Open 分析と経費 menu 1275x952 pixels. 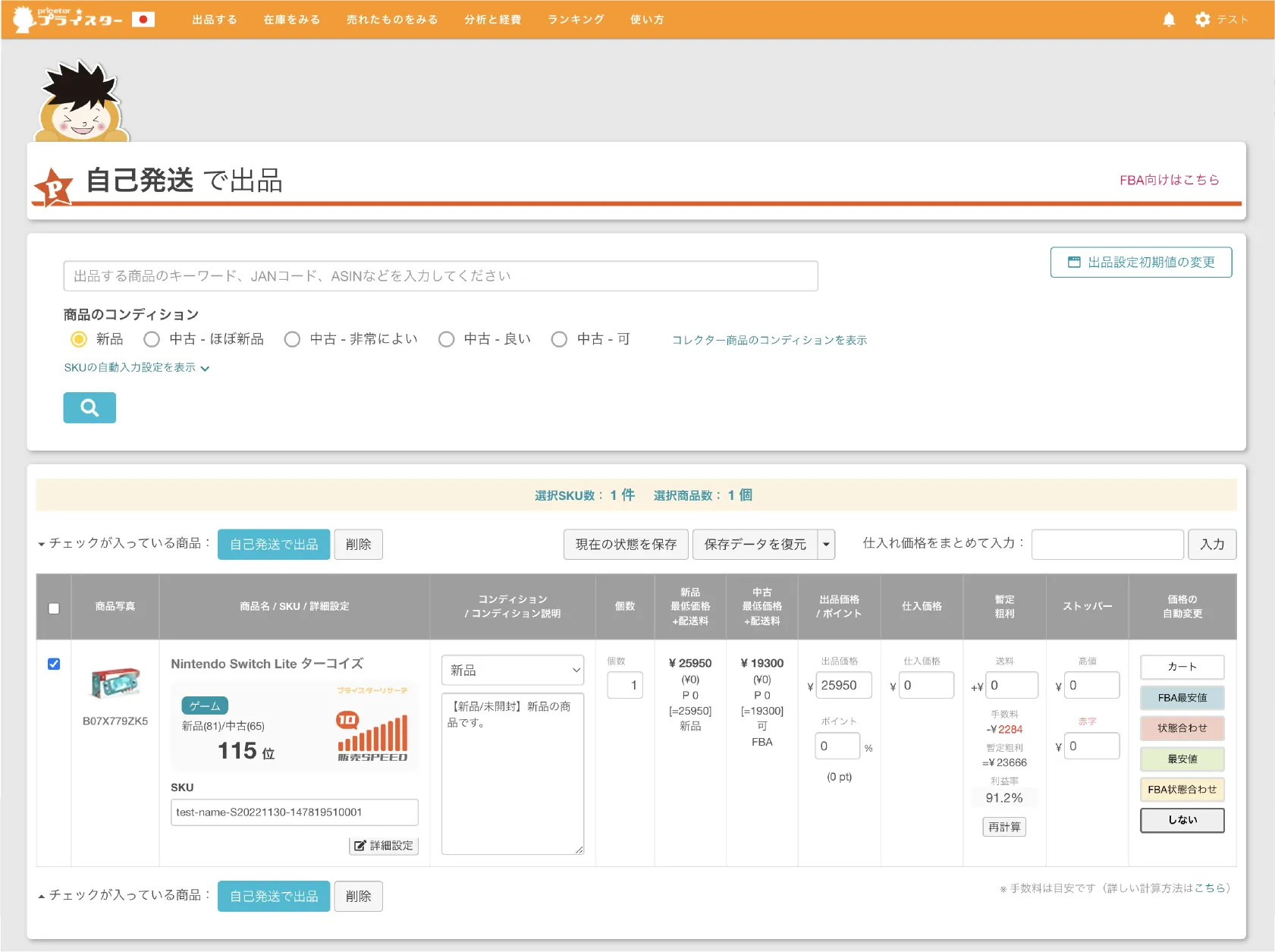tap(493, 20)
